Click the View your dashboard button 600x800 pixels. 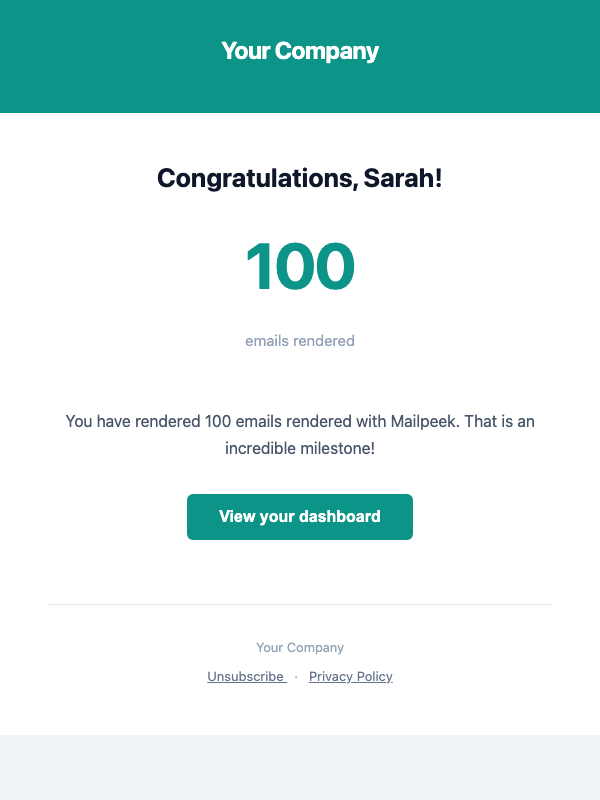pyautogui.click(x=300, y=517)
